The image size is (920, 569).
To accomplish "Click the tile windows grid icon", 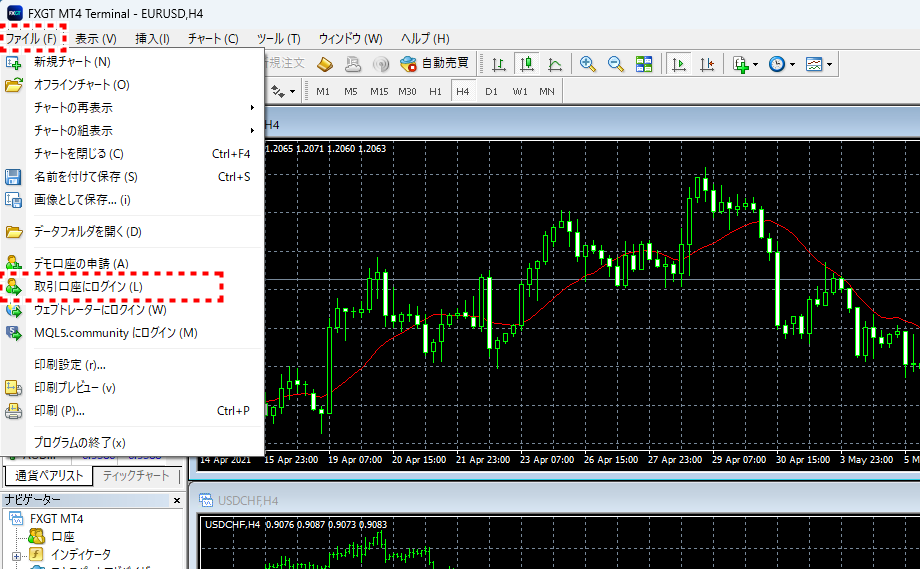I will [x=644, y=64].
